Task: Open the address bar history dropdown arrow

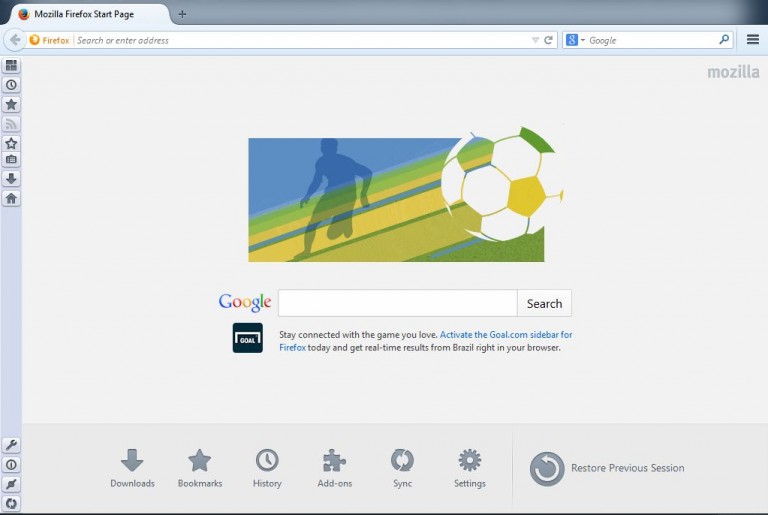Action: [535, 40]
